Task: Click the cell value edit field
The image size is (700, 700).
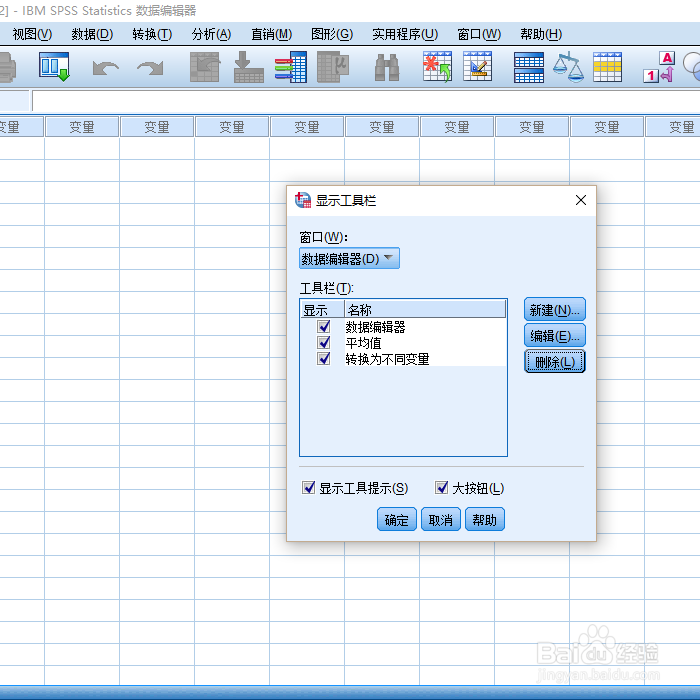Action: pos(366,101)
